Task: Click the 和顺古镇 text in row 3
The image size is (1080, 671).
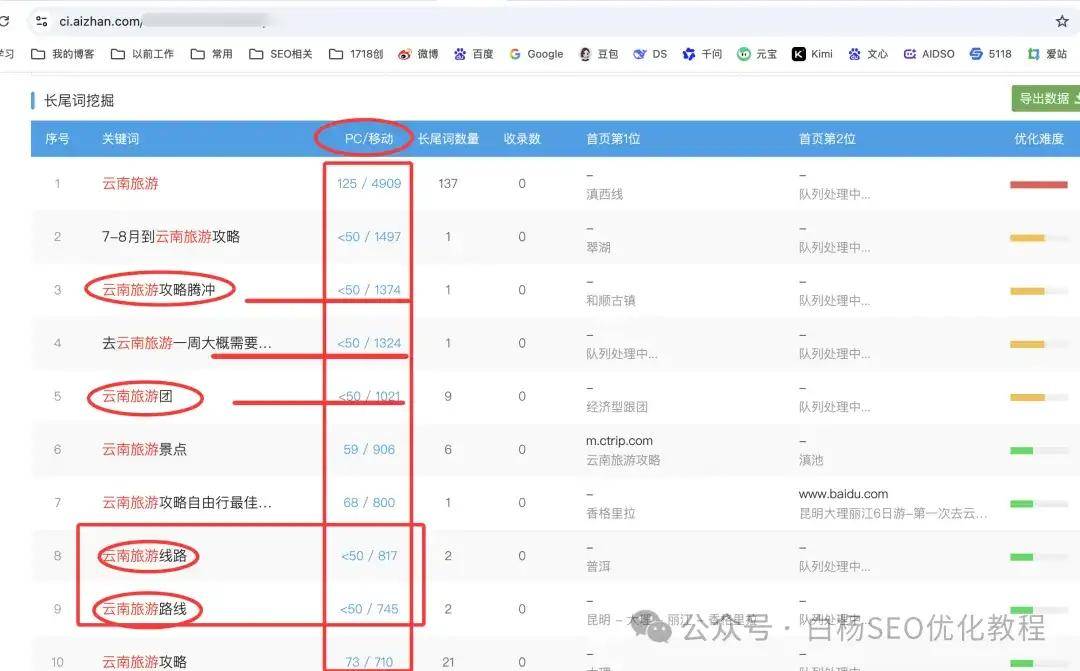Action: tap(610, 300)
